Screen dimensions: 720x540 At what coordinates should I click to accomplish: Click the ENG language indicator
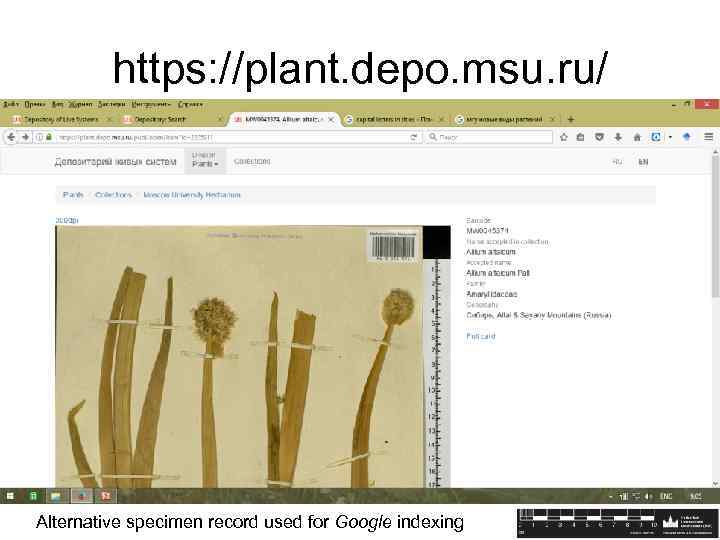[x=666, y=496]
